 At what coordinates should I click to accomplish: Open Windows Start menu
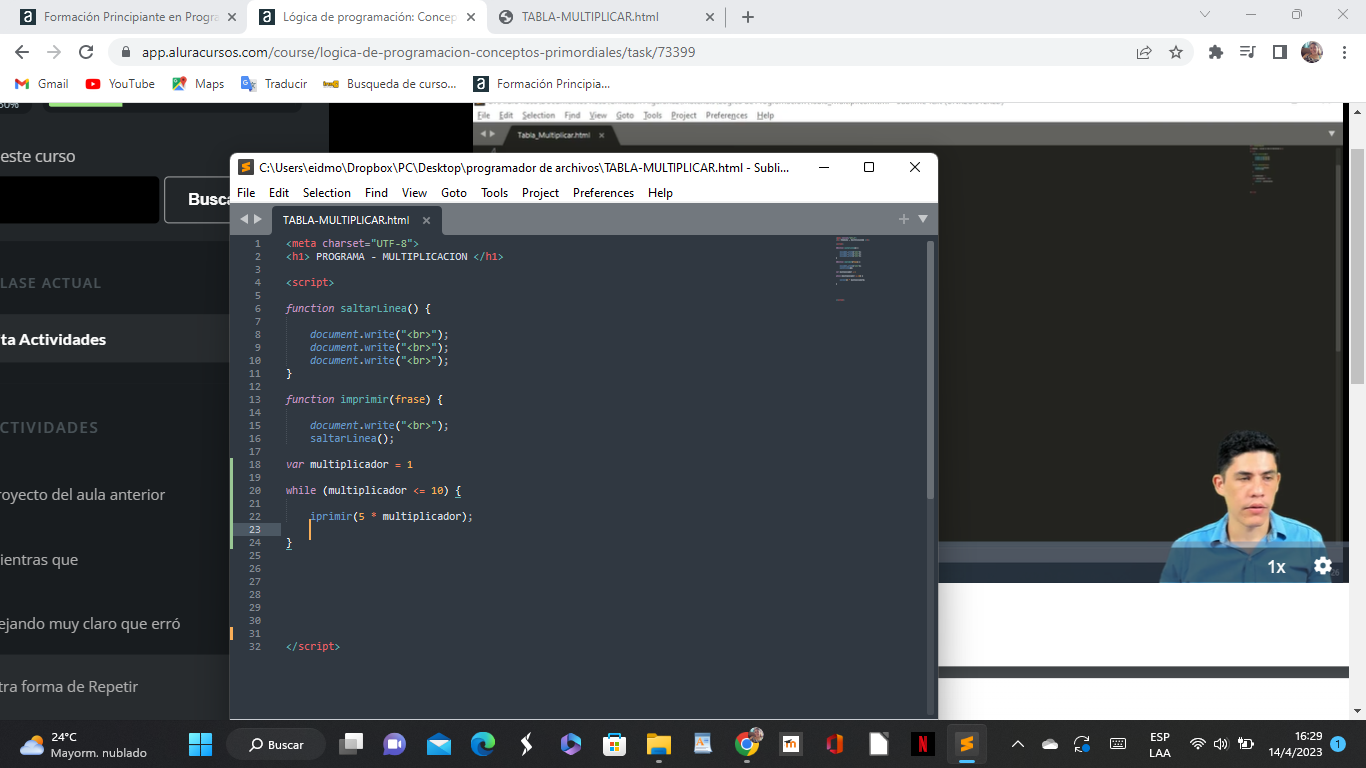(201, 744)
